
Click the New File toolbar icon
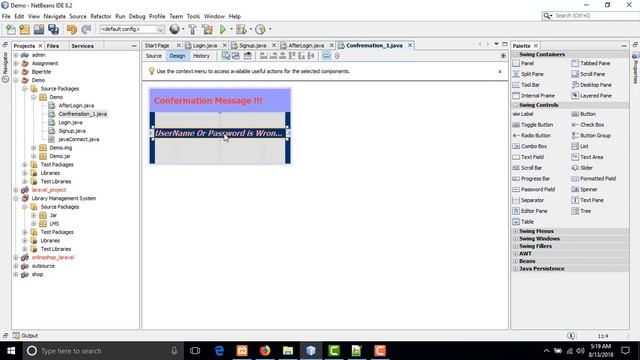point(10,29)
